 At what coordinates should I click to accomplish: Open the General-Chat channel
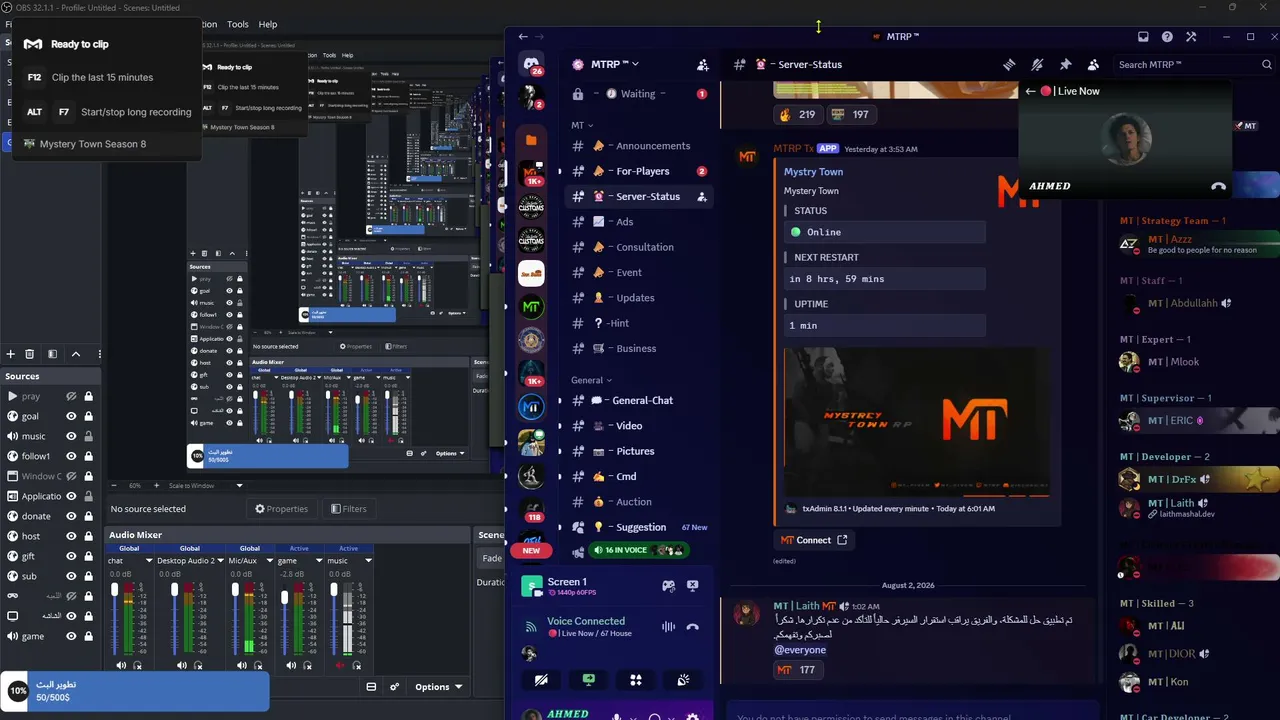click(640, 400)
